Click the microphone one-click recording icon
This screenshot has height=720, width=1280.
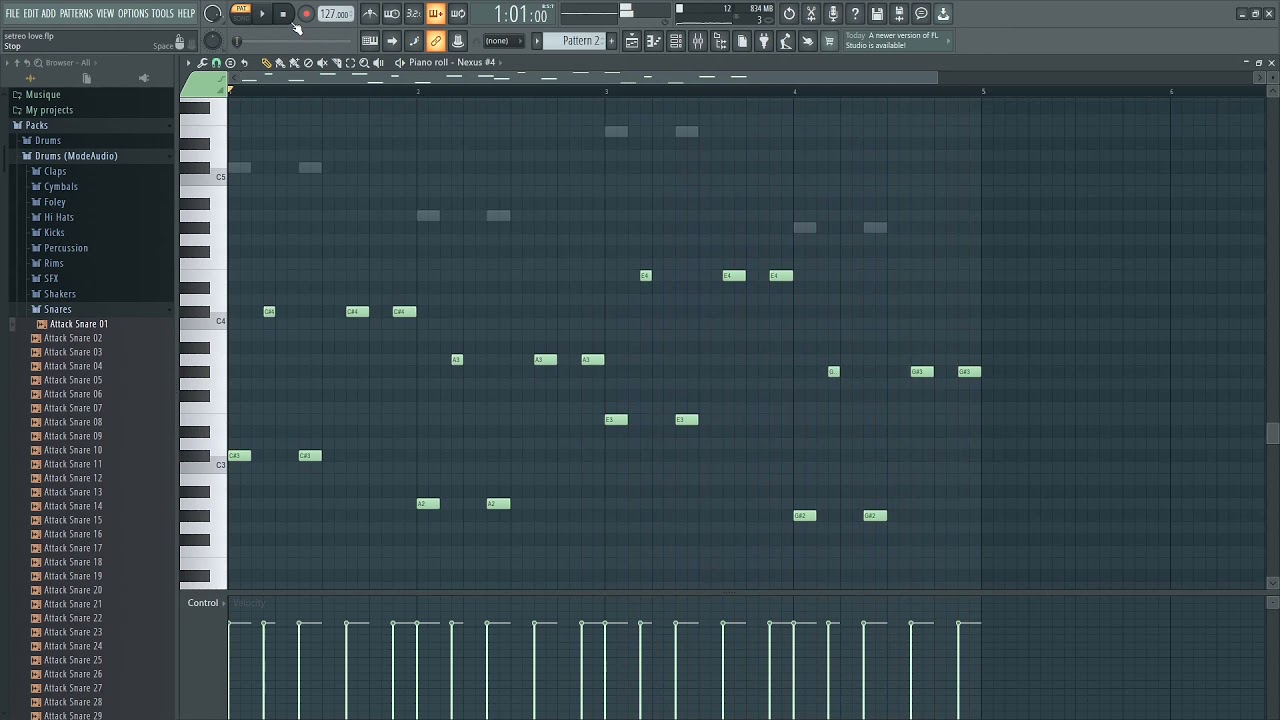tap(833, 14)
